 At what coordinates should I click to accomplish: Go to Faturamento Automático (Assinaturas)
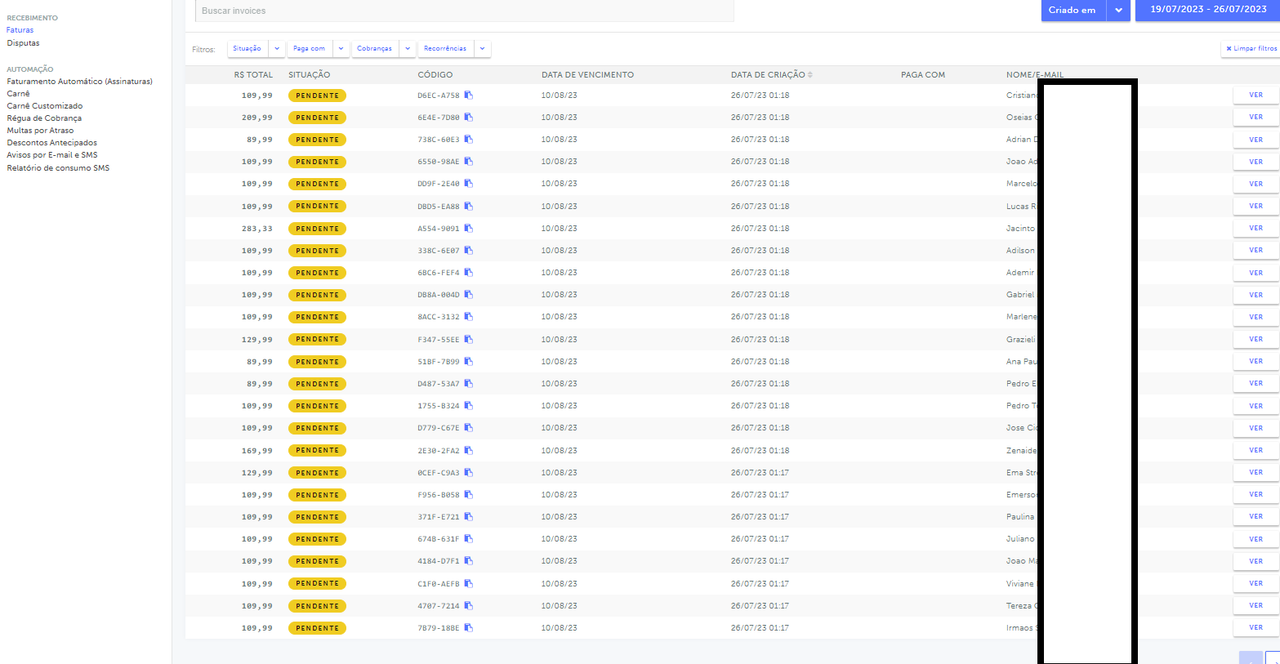(x=80, y=81)
